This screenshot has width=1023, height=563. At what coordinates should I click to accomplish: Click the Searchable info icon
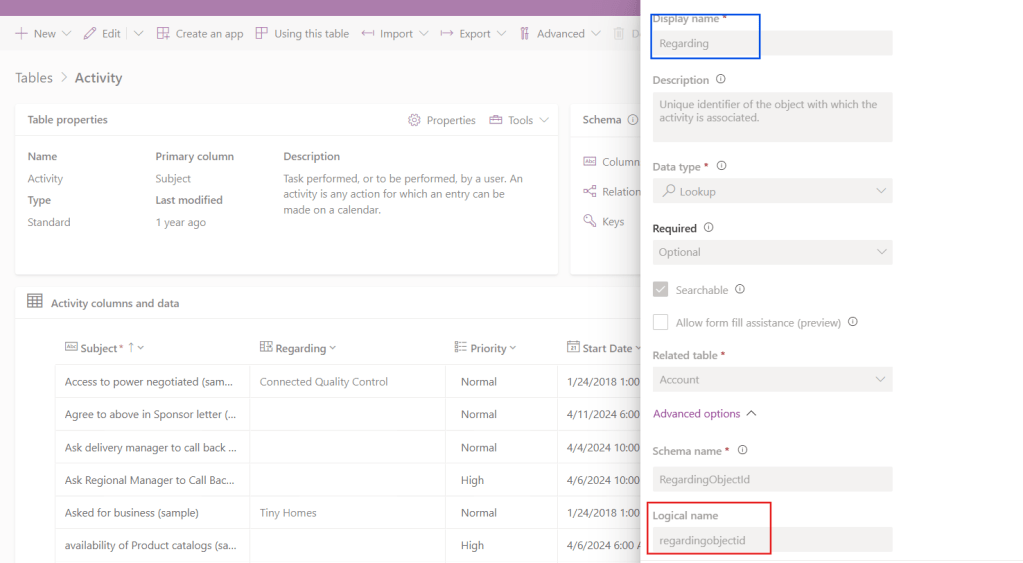(x=740, y=289)
